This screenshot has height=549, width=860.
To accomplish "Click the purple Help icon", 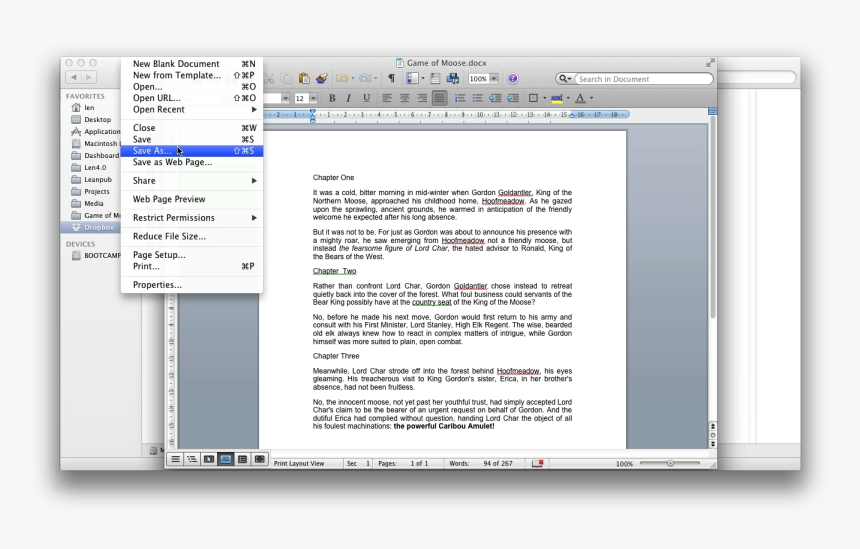I will (x=512, y=79).
